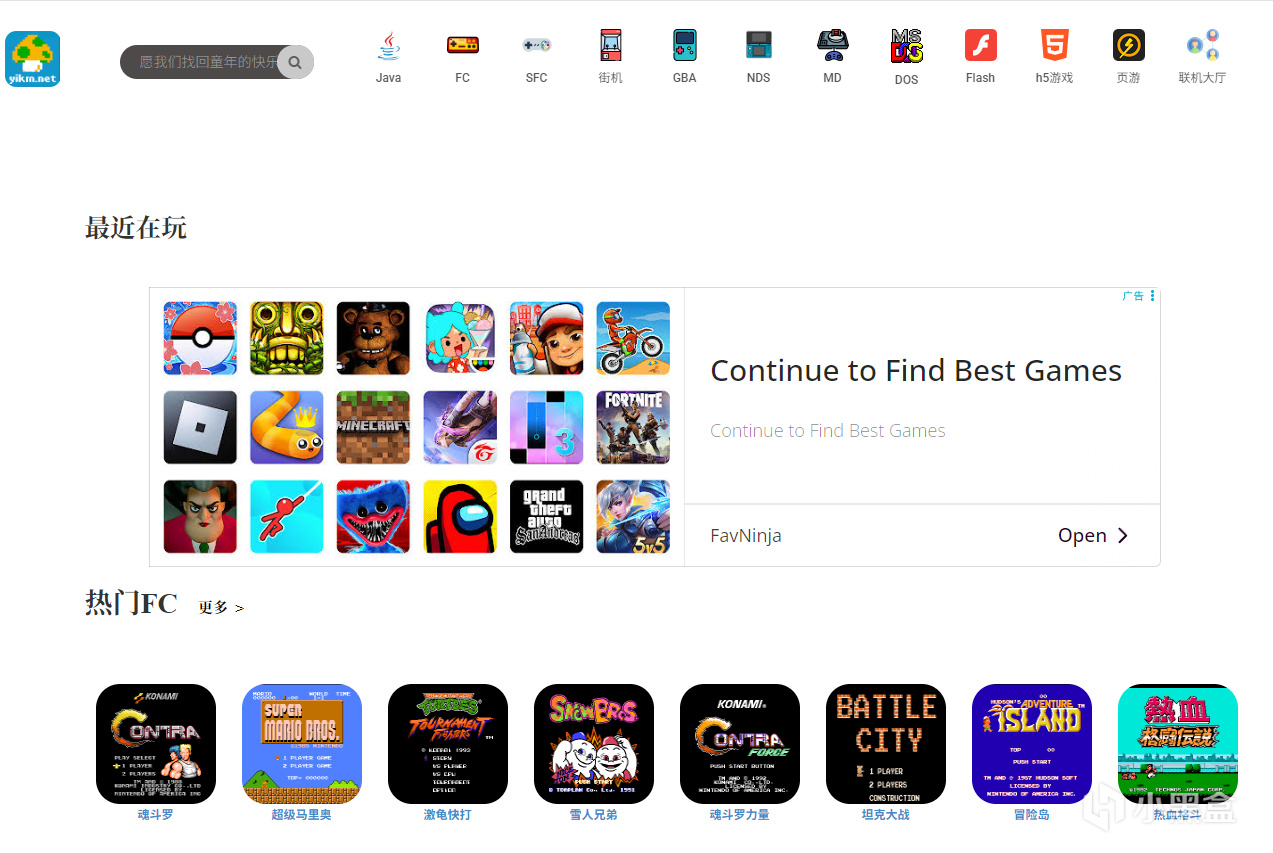
Task: Open the Flash games category
Action: (x=981, y=45)
